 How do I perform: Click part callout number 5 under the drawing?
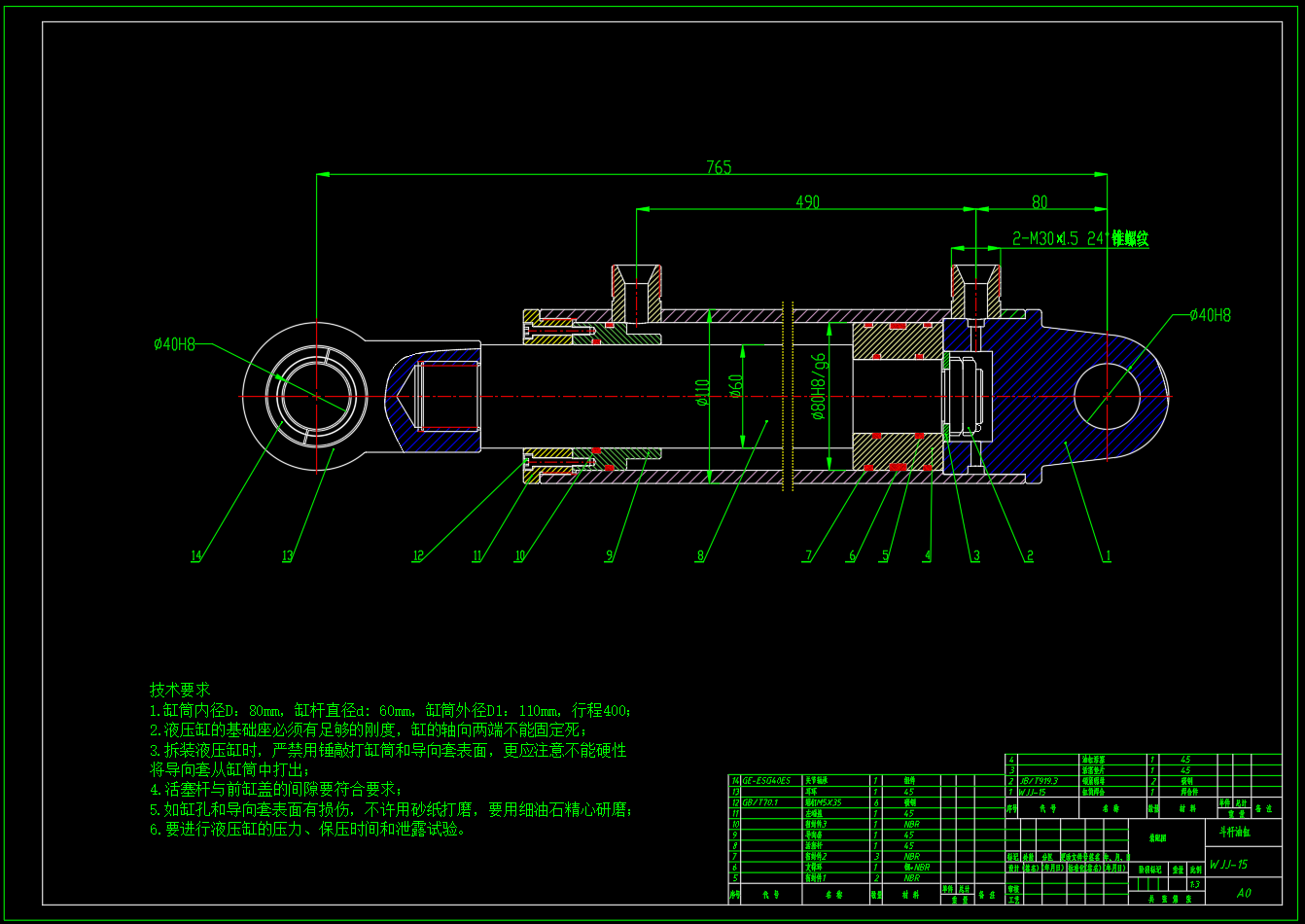(885, 556)
